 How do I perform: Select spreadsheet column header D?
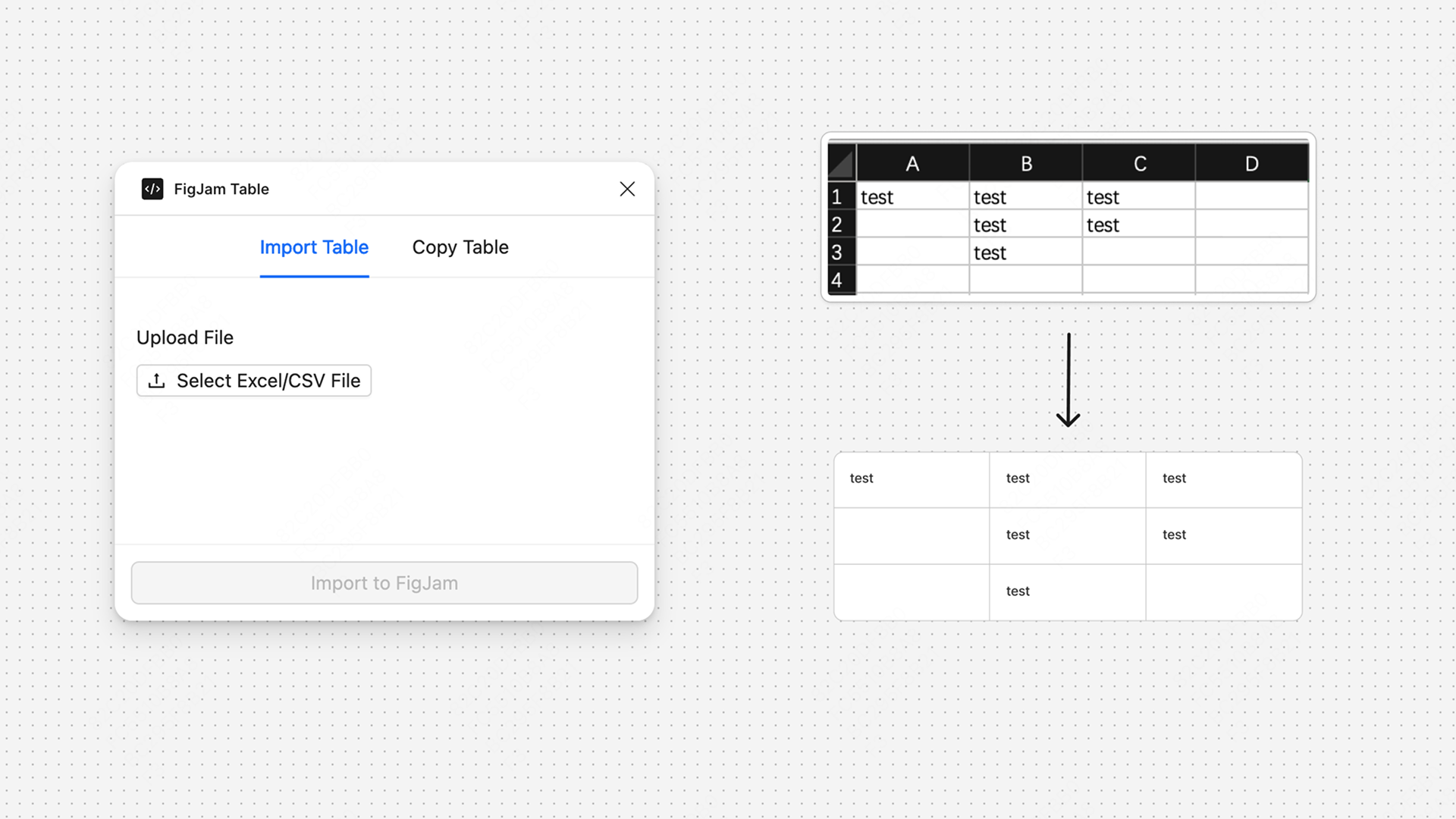[1252, 163]
